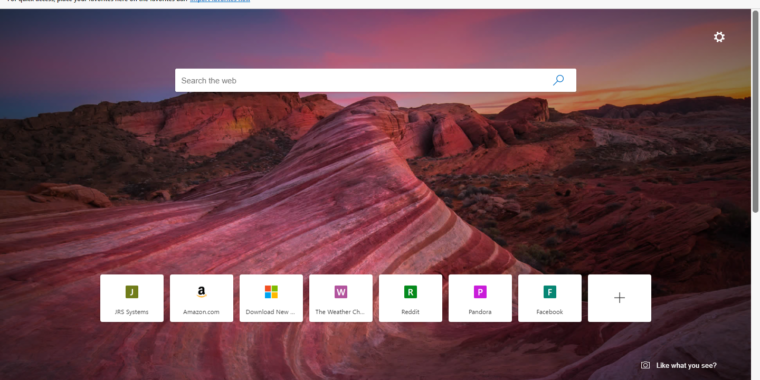
Task: Open the Weather Channel W icon
Action: click(341, 292)
